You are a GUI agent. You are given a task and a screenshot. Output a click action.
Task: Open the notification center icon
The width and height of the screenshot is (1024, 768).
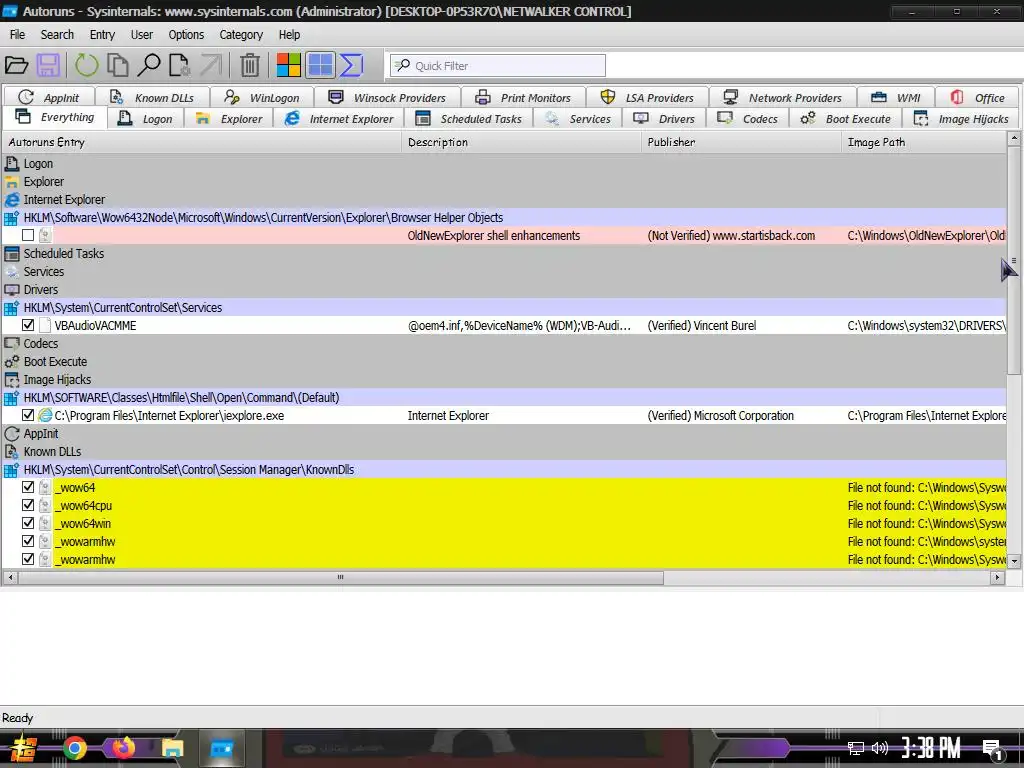point(993,750)
